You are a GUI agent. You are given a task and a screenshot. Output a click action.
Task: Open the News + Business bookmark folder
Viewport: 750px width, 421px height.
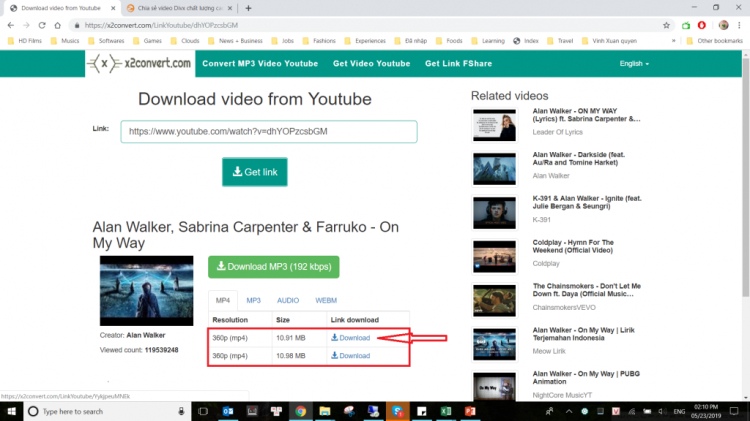coord(235,41)
